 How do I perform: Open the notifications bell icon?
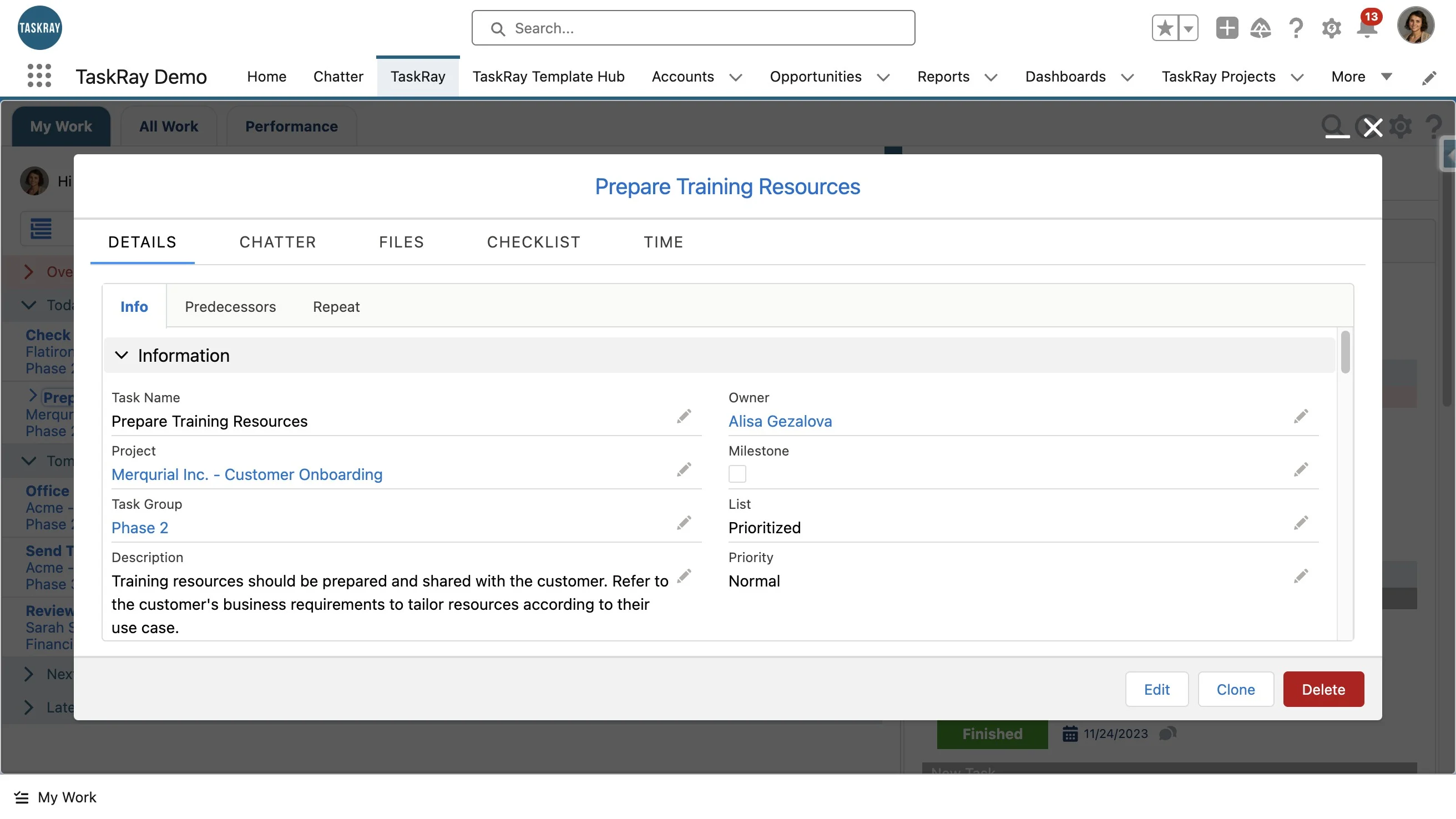pos(1366,28)
